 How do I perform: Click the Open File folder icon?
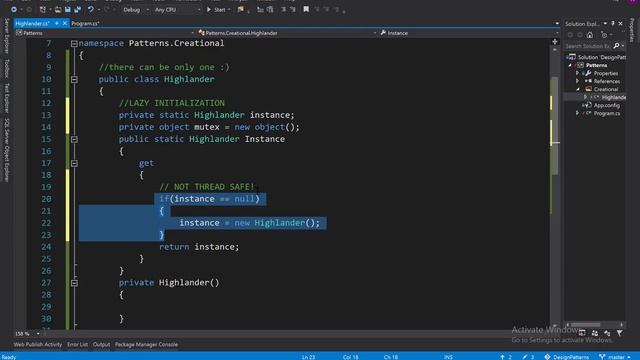[x=58, y=9]
